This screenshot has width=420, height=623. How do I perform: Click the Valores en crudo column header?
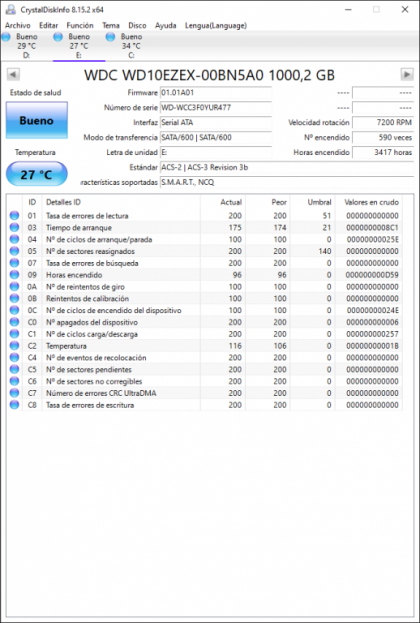click(369, 202)
